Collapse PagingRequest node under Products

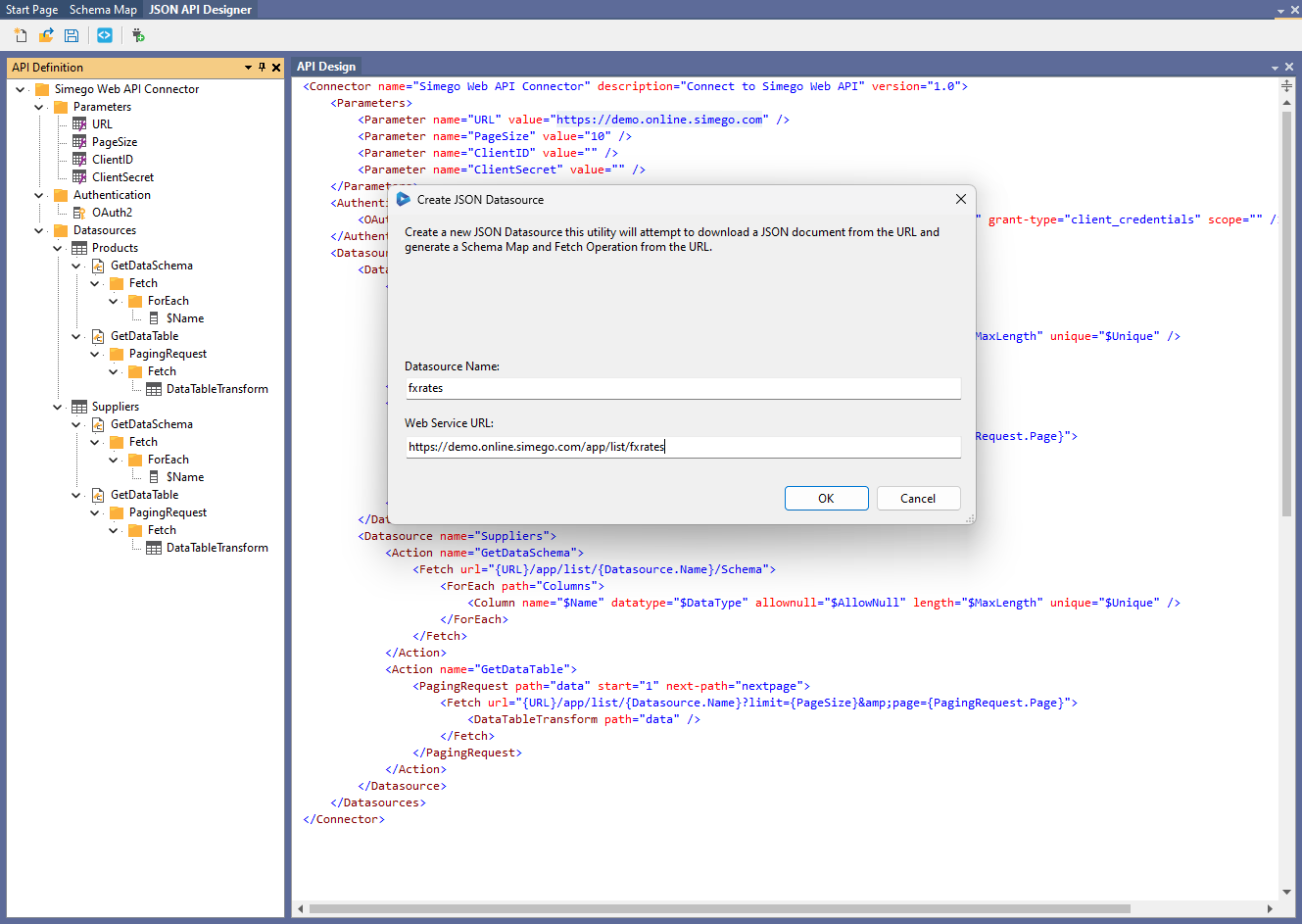(94, 354)
